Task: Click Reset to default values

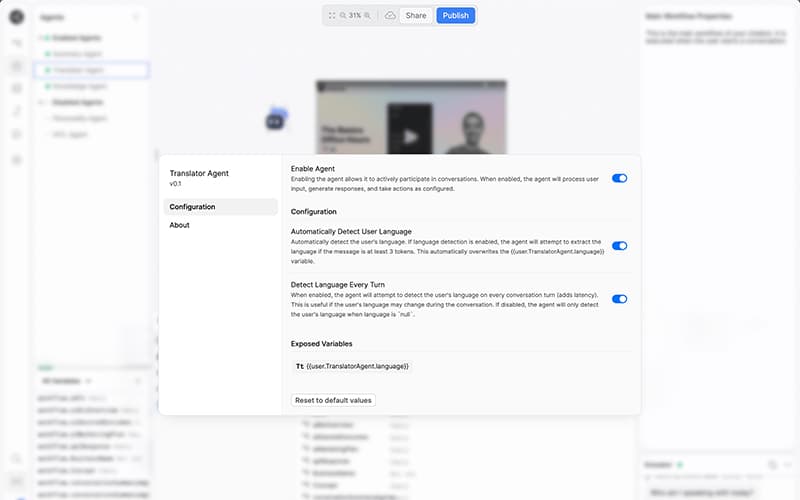Action: coord(333,400)
